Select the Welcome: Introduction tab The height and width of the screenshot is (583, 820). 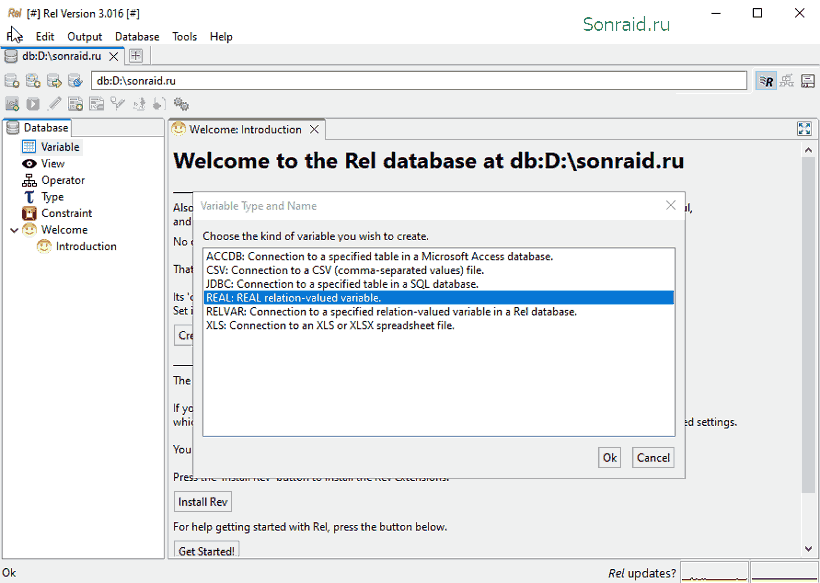[245, 129]
